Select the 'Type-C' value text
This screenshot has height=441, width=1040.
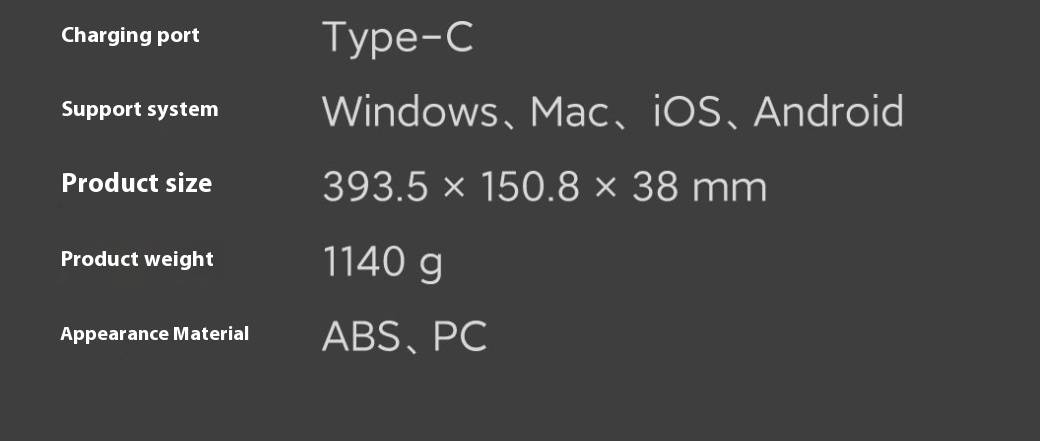pos(397,38)
